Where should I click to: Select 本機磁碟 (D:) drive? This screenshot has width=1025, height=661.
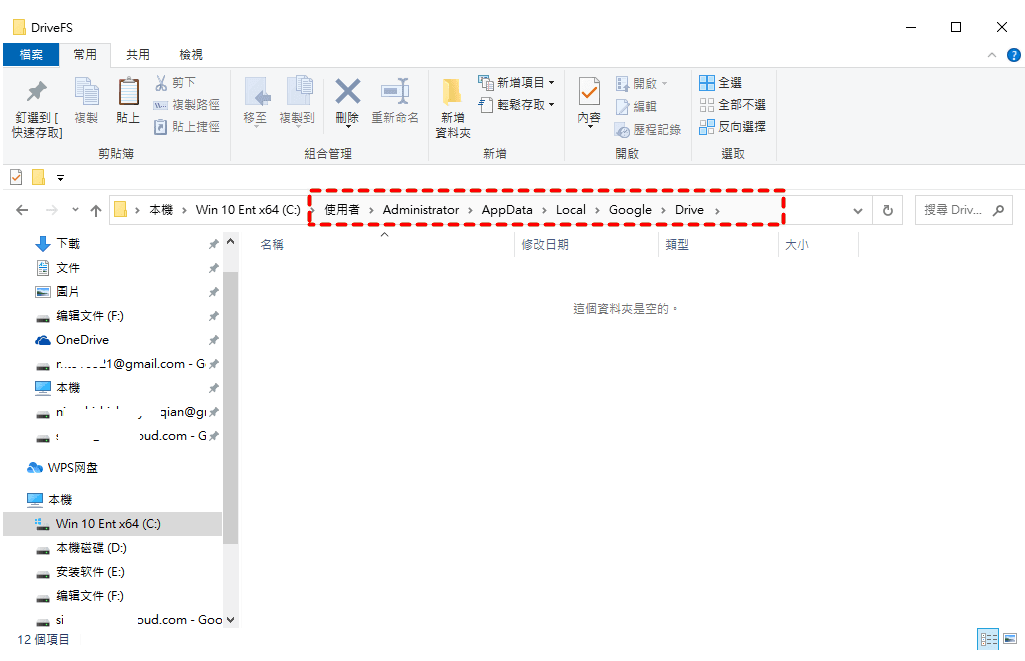(92, 548)
